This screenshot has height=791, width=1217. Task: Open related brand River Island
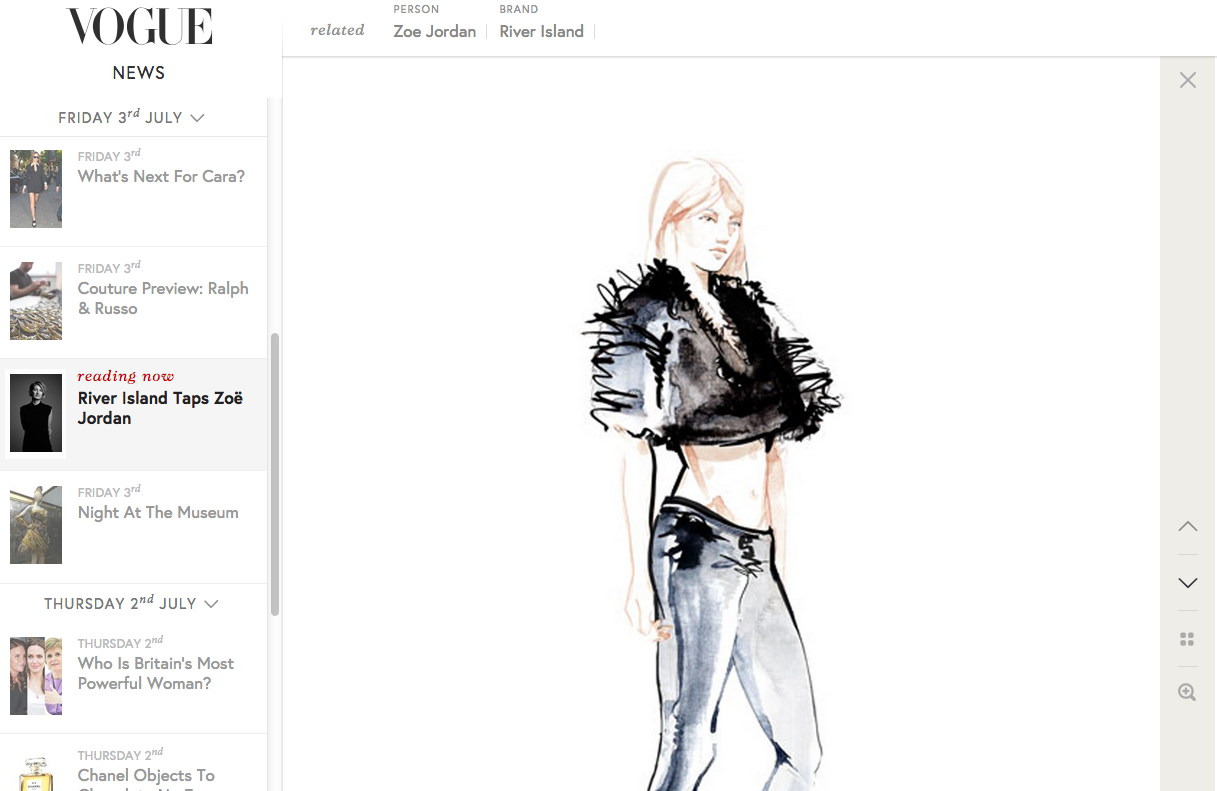(x=542, y=31)
